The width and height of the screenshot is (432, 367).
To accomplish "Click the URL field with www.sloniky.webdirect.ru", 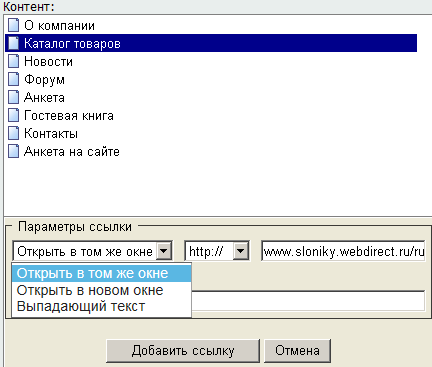I will click(x=343, y=251).
